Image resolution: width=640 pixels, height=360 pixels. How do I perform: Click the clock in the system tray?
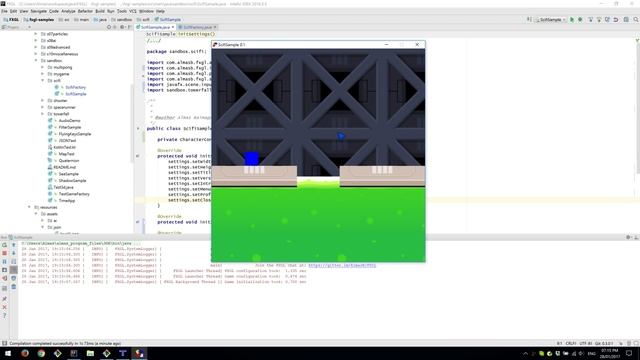coord(610,353)
